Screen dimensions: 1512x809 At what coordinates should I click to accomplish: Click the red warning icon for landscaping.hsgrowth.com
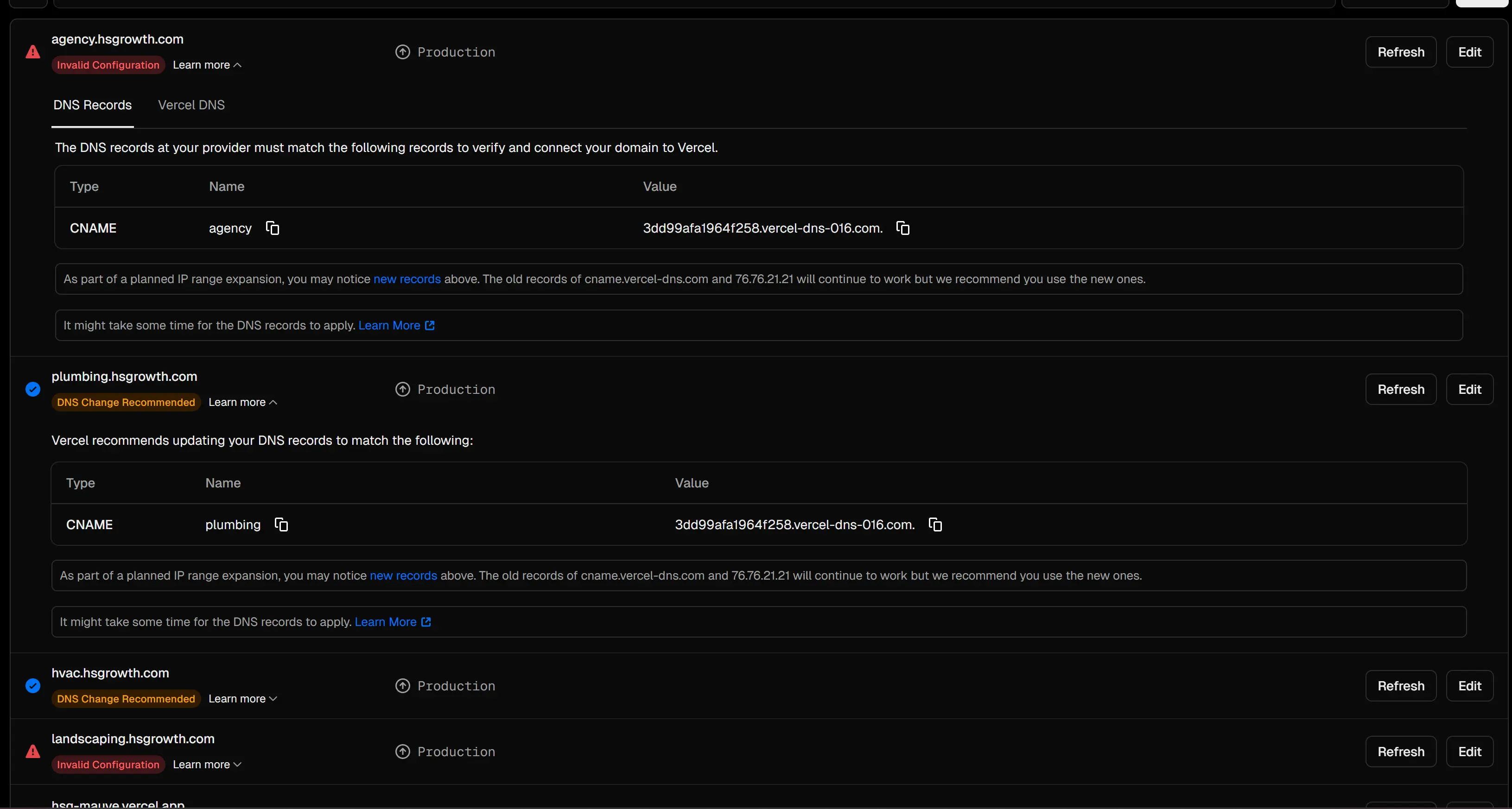tap(33, 752)
